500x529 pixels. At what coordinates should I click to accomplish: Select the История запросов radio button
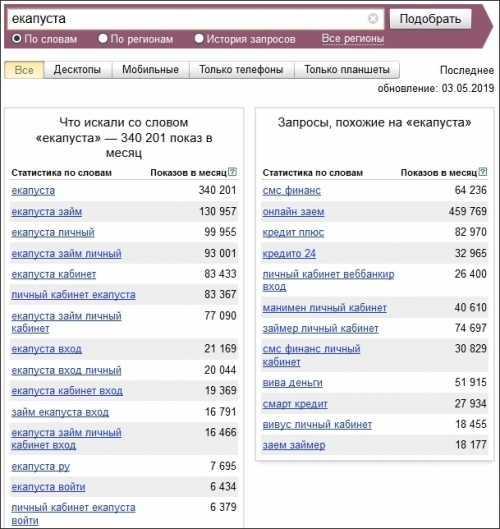click(199, 38)
